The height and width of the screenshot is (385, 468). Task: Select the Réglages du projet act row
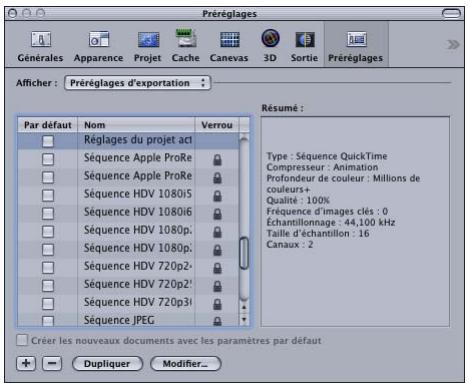pos(128,141)
